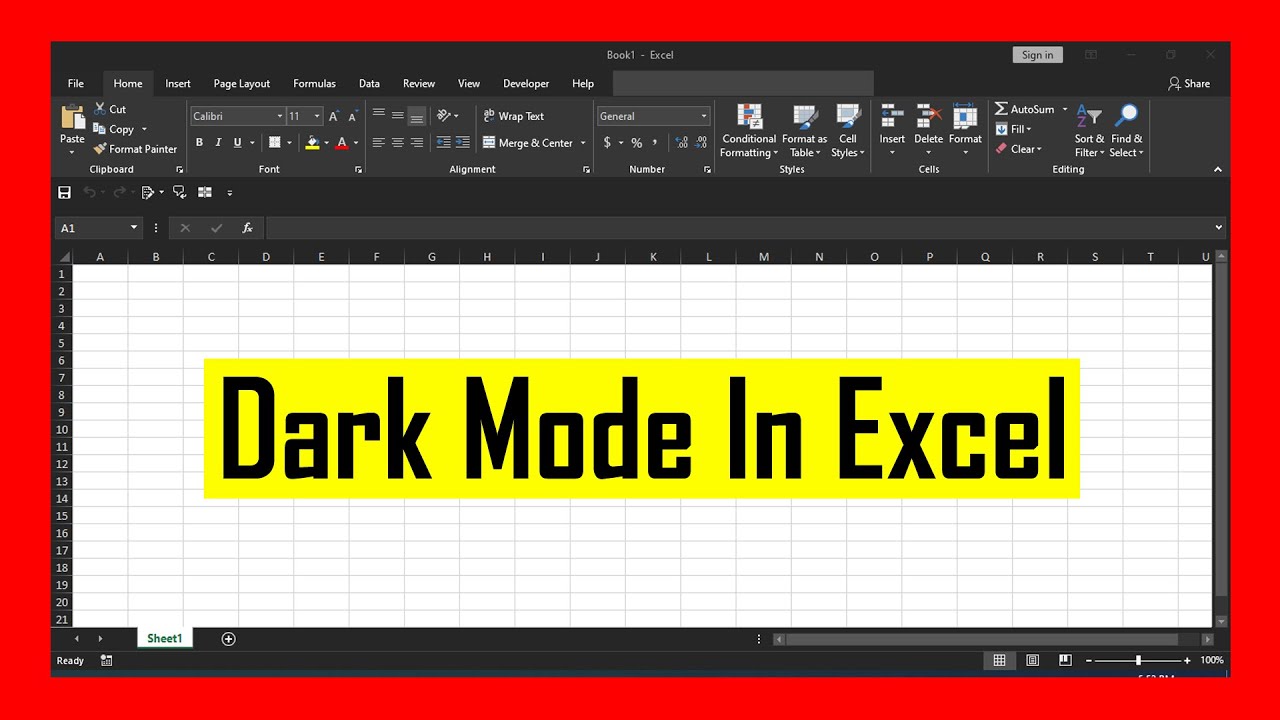The image size is (1280, 720).
Task: Click the Orientation text rotation icon
Action: tap(444, 116)
